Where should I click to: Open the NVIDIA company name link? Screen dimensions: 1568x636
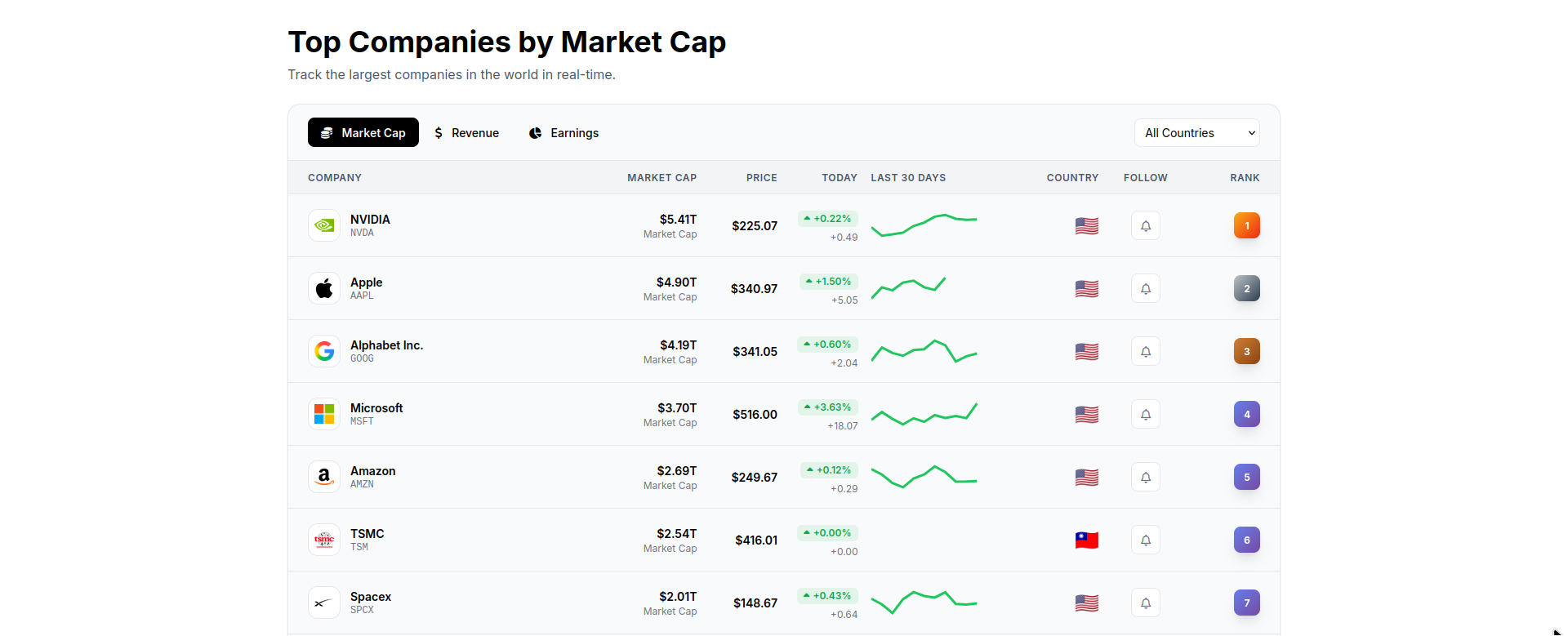pyautogui.click(x=370, y=219)
